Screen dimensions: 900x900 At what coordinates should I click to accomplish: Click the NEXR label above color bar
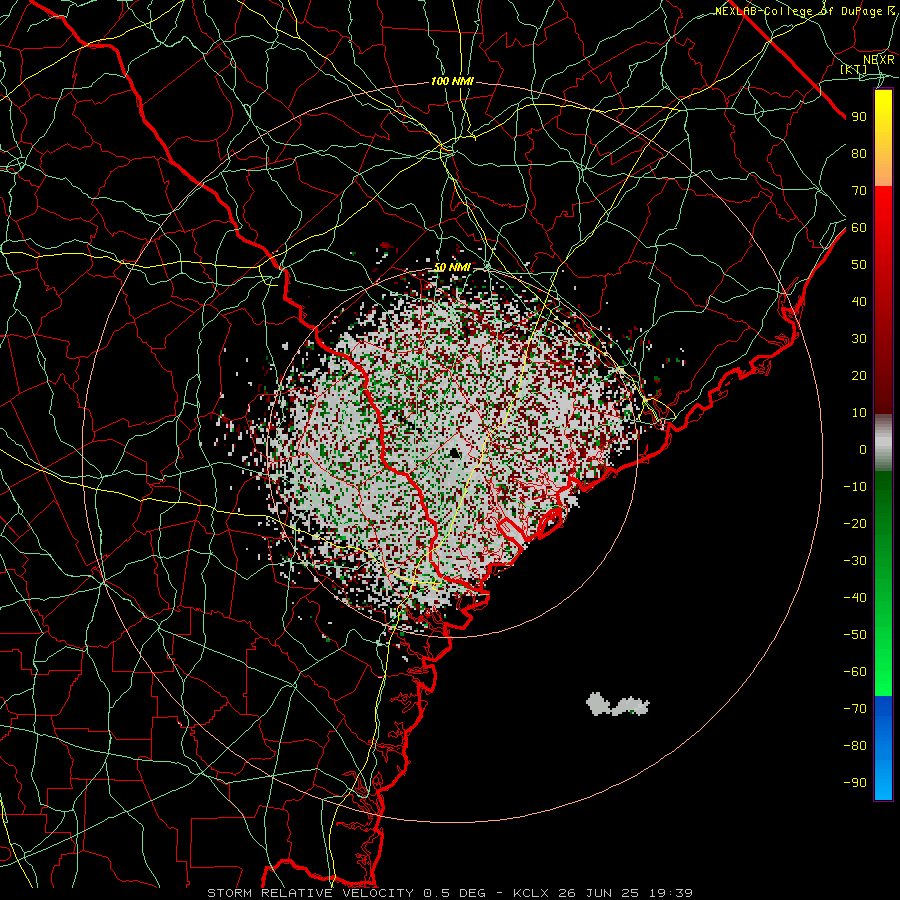[879, 59]
